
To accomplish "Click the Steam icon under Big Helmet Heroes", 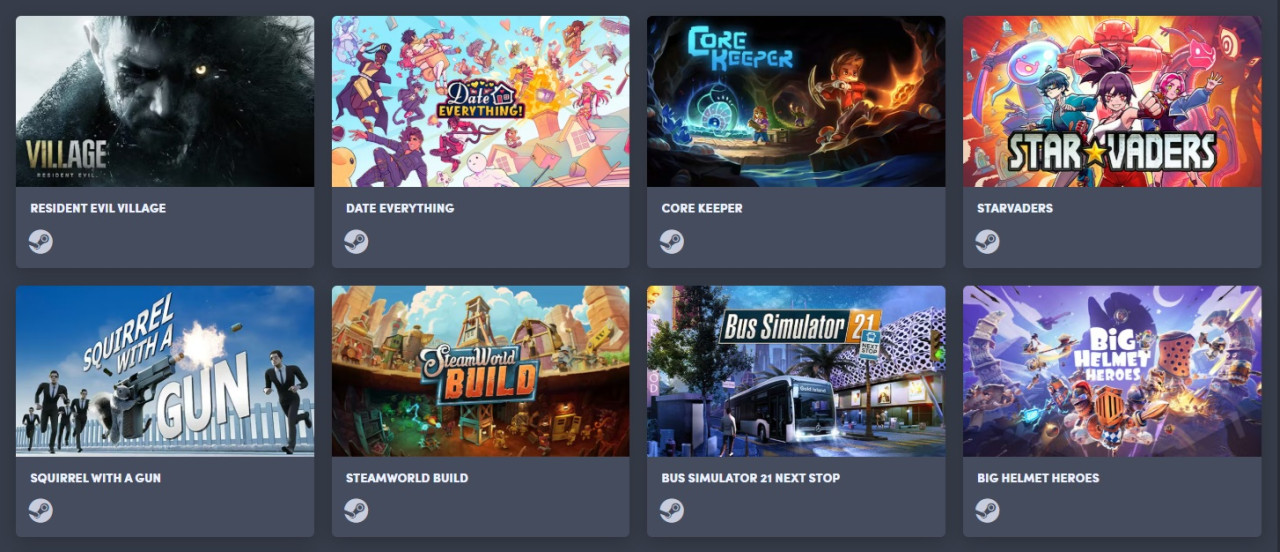I will (x=987, y=510).
